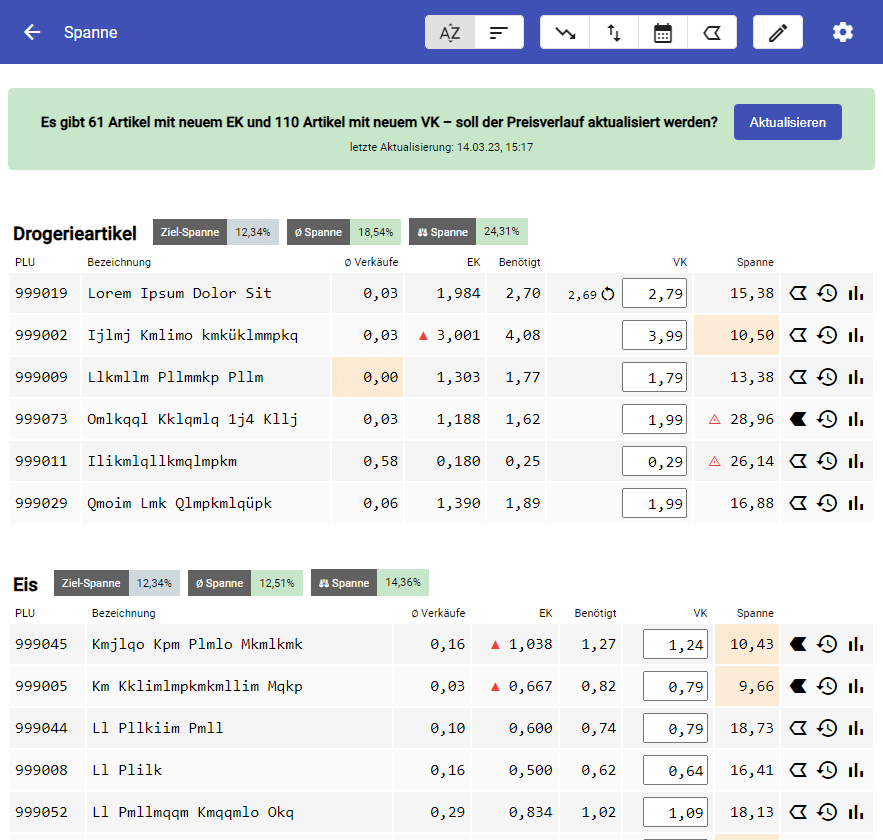This screenshot has width=883, height=840.
Task: Enable edit mode with the pencil
Action: click(x=778, y=33)
